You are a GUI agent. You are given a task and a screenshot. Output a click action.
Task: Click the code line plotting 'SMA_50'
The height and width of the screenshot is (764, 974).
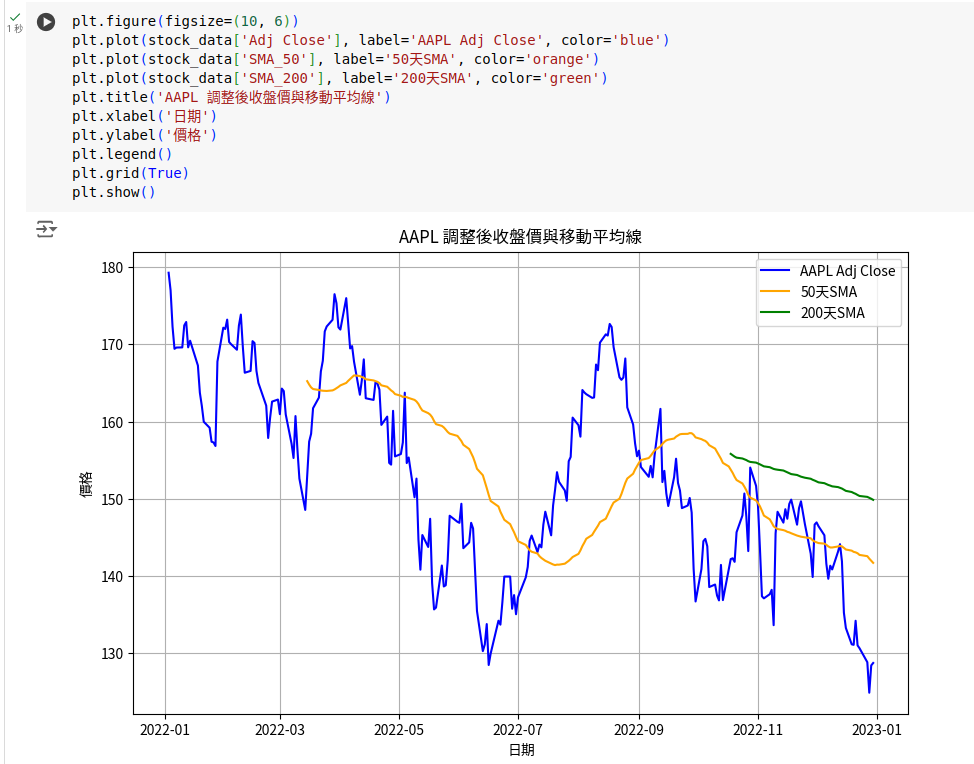click(335, 59)
